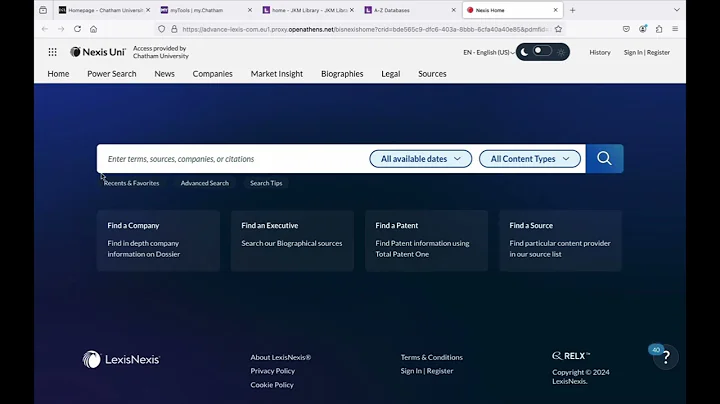
Task: Open the About LexisNexis footer link
Action: (x=281, y=357)
